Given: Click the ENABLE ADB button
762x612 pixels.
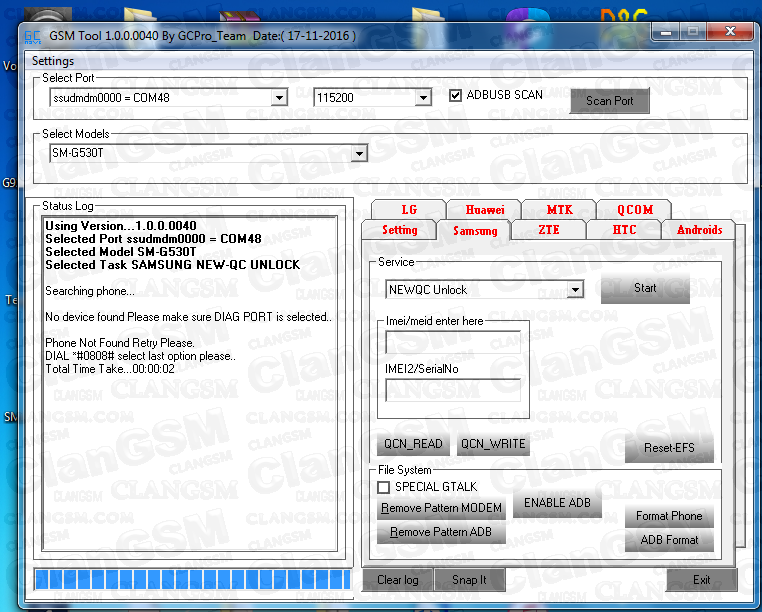Looking at the screenshot, I should coord(557,503).
